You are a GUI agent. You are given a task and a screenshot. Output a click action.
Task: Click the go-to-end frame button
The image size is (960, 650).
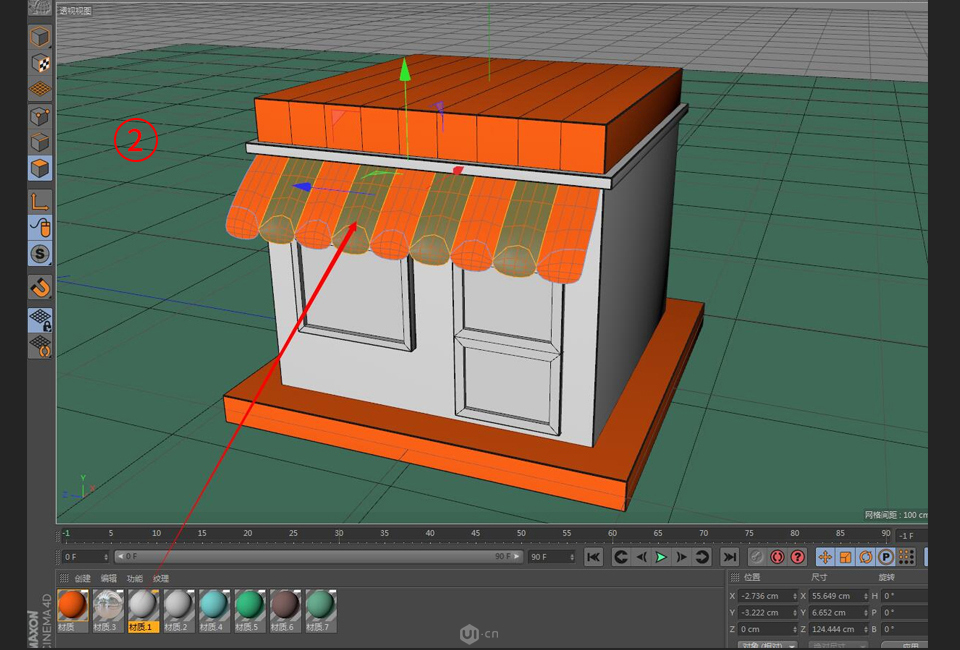click(730, 556)
